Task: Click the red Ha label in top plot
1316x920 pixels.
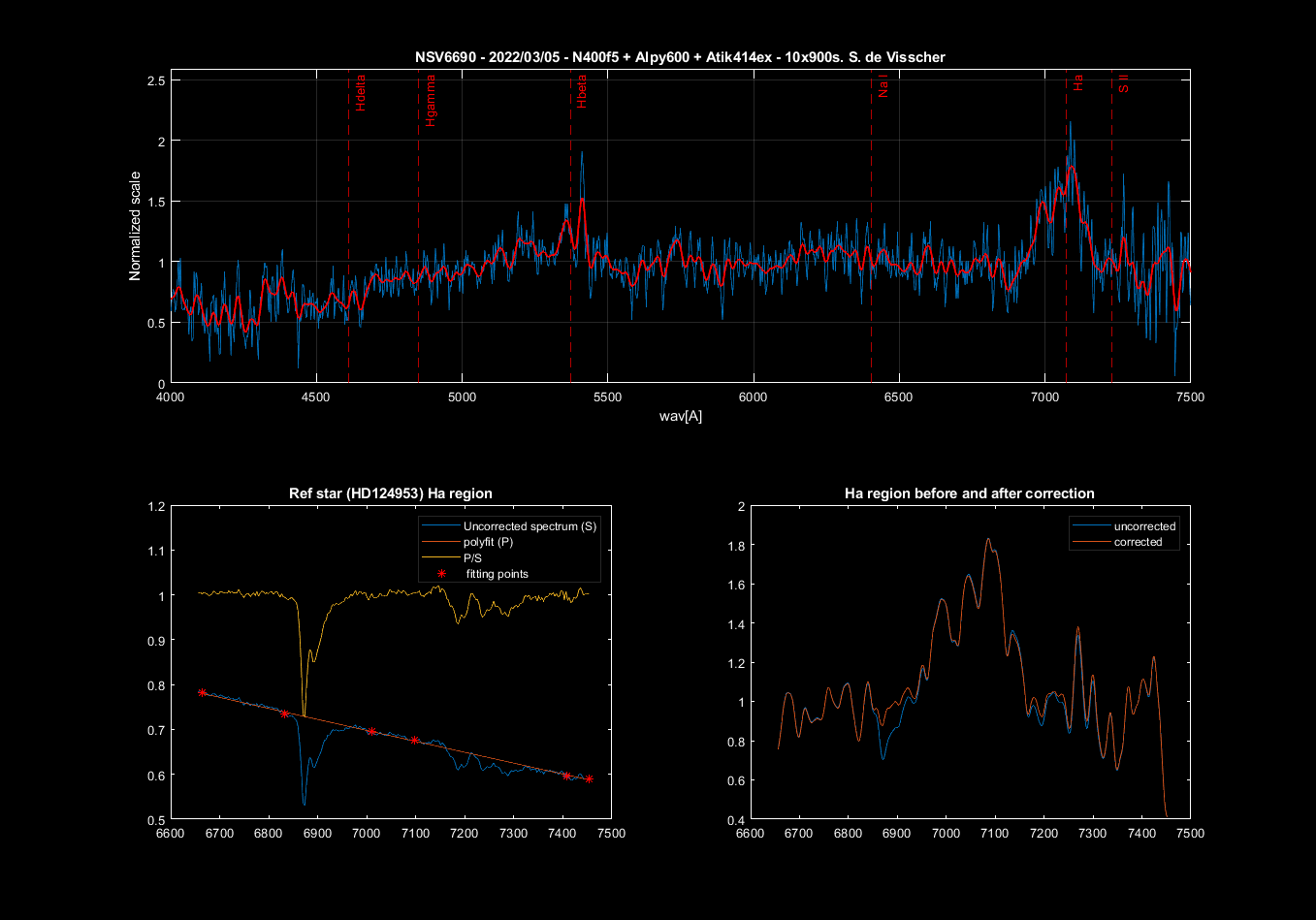Action: coord(1077,84)
